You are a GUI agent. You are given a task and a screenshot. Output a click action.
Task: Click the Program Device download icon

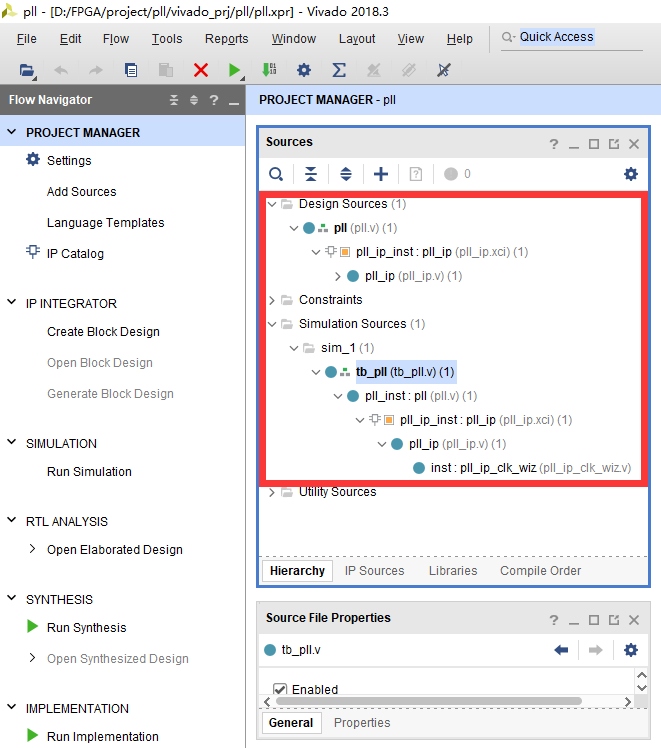click(x=269, y=70)
